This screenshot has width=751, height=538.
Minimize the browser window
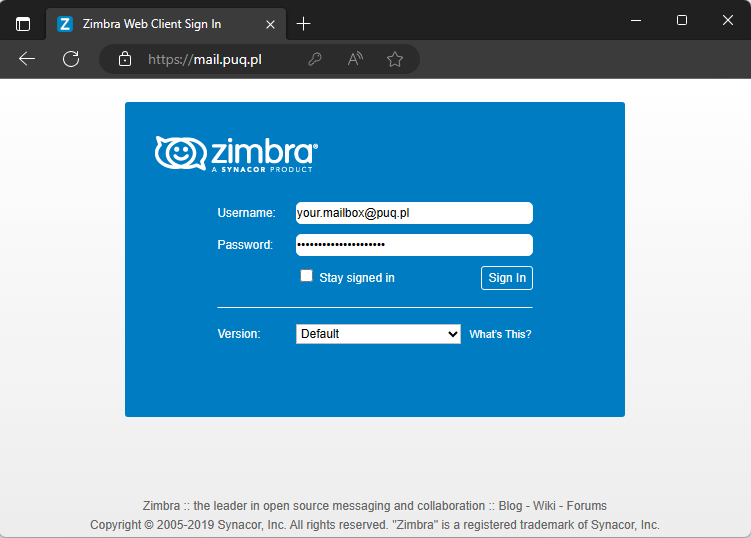point(636,20)
